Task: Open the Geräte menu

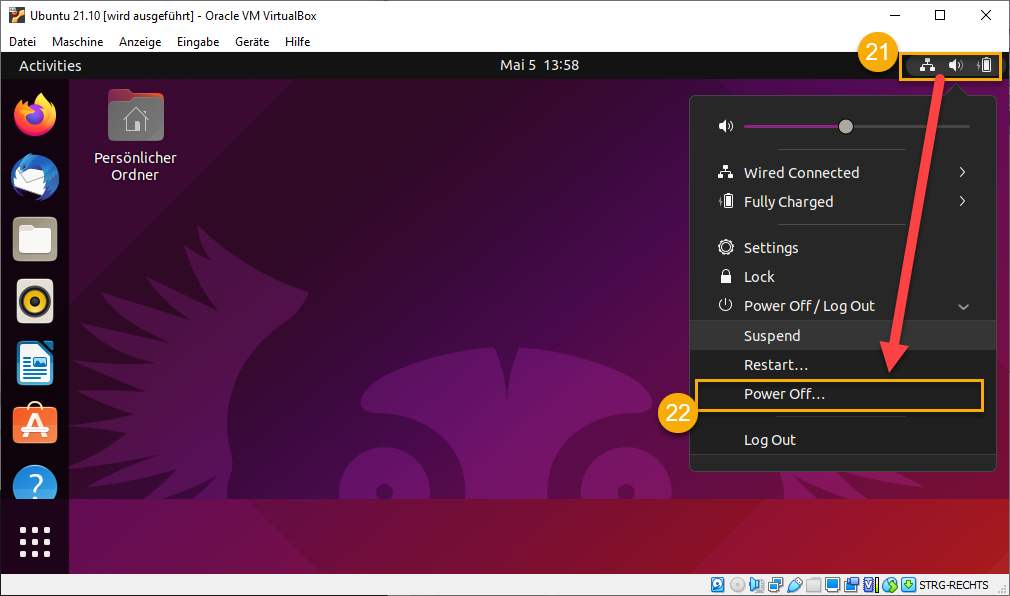Action: (x=252, y=41)
